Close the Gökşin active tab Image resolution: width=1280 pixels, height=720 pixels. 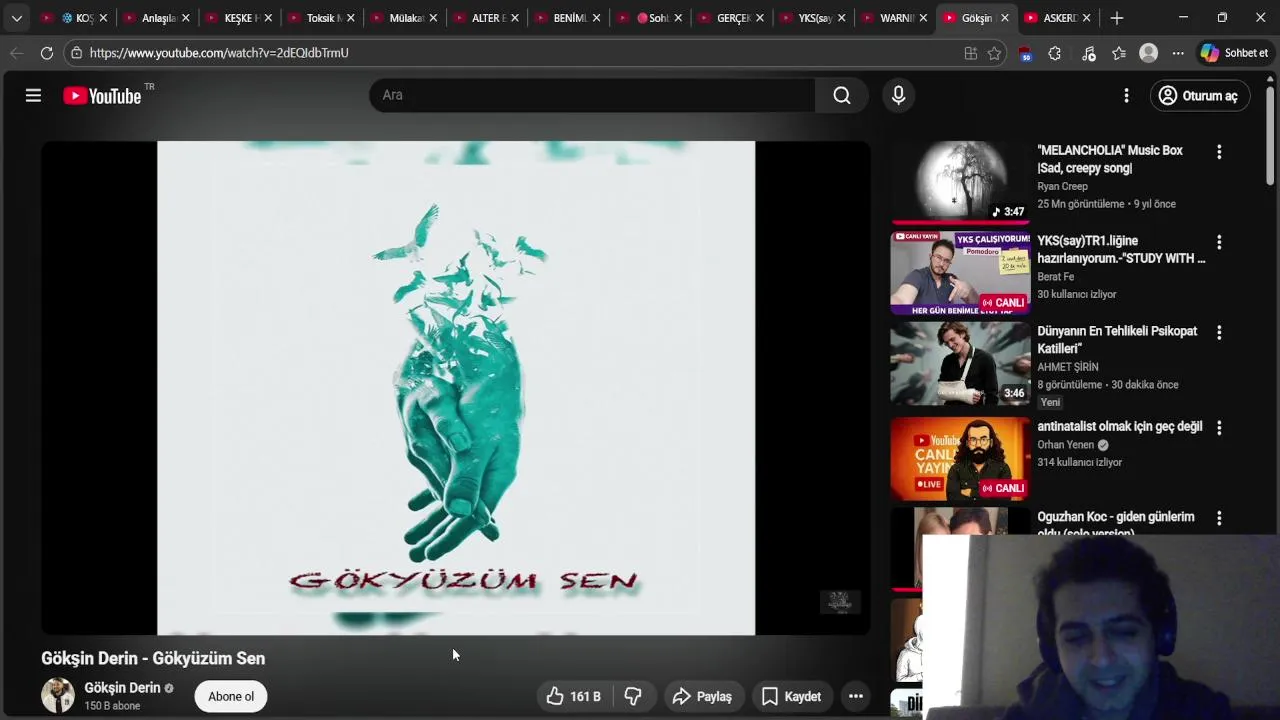[x=1005, y=18]
